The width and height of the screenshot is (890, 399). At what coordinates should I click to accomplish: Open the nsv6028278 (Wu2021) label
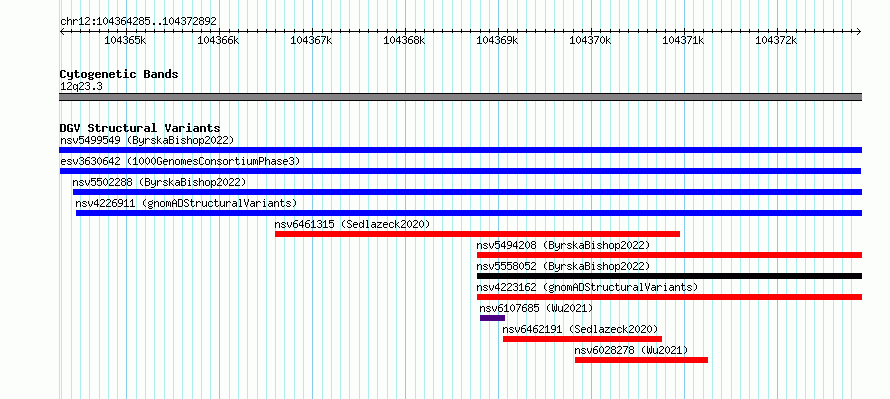click(x=631, y=350)
